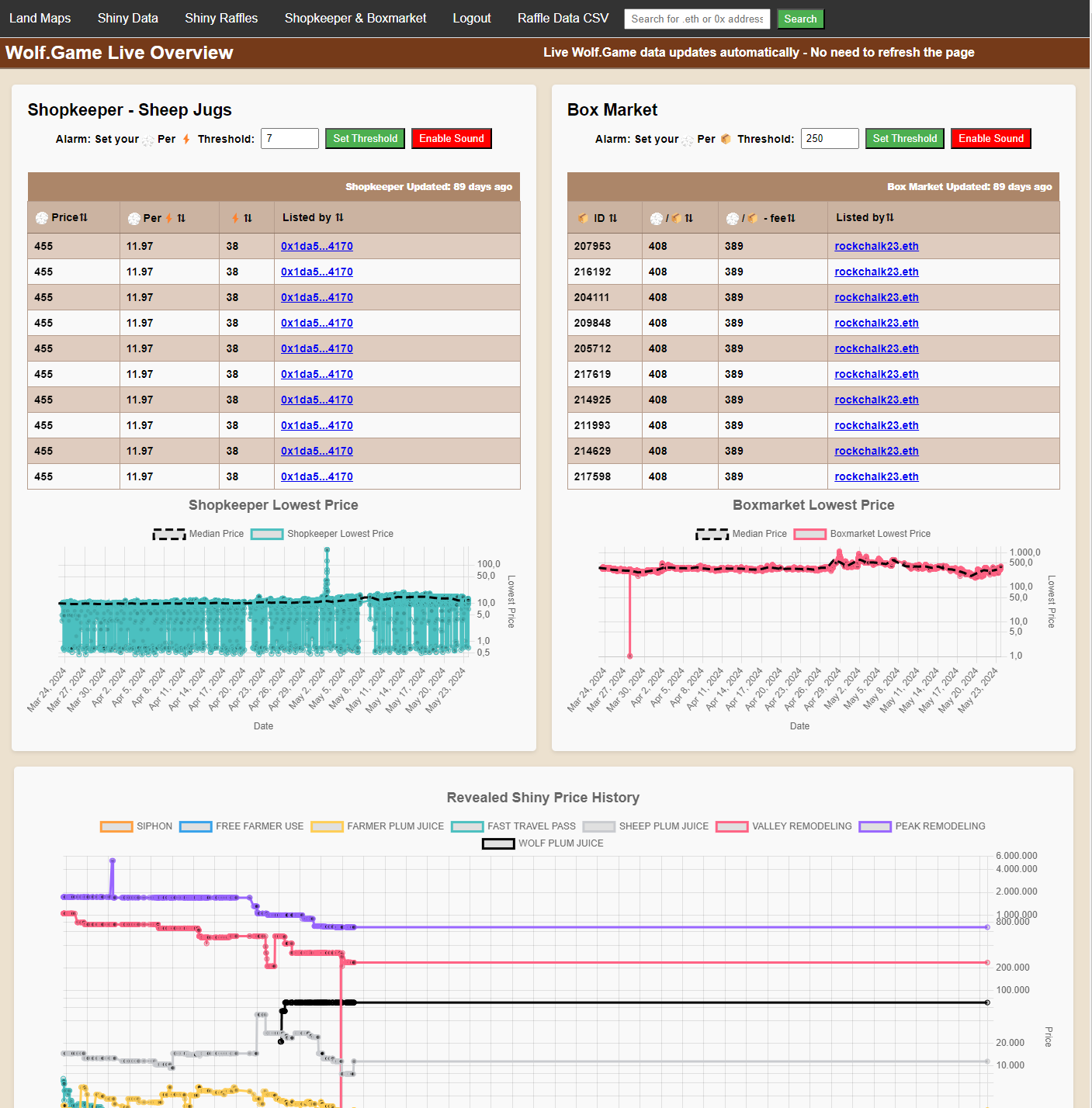
Task: Open Land Maps page
Action: click(40, 18)
